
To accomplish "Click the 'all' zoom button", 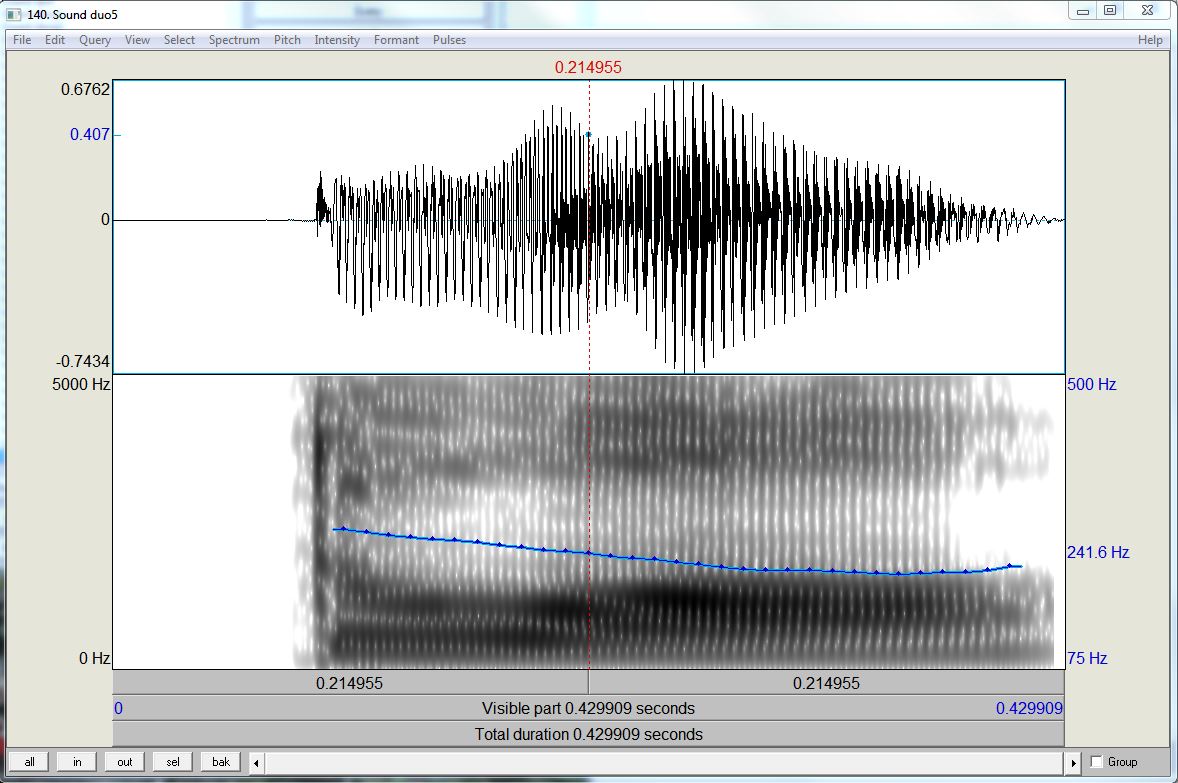I will [x=29, y=762].
